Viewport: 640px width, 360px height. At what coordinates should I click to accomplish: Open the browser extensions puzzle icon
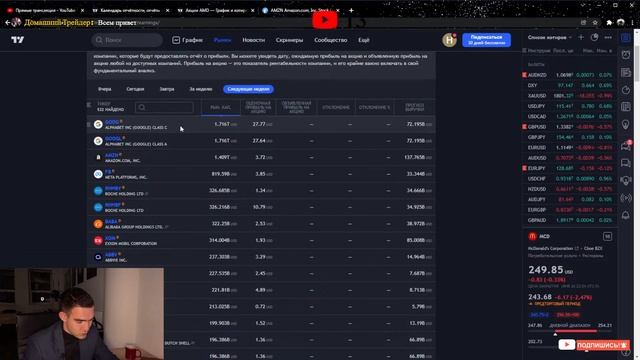[609, 23]
